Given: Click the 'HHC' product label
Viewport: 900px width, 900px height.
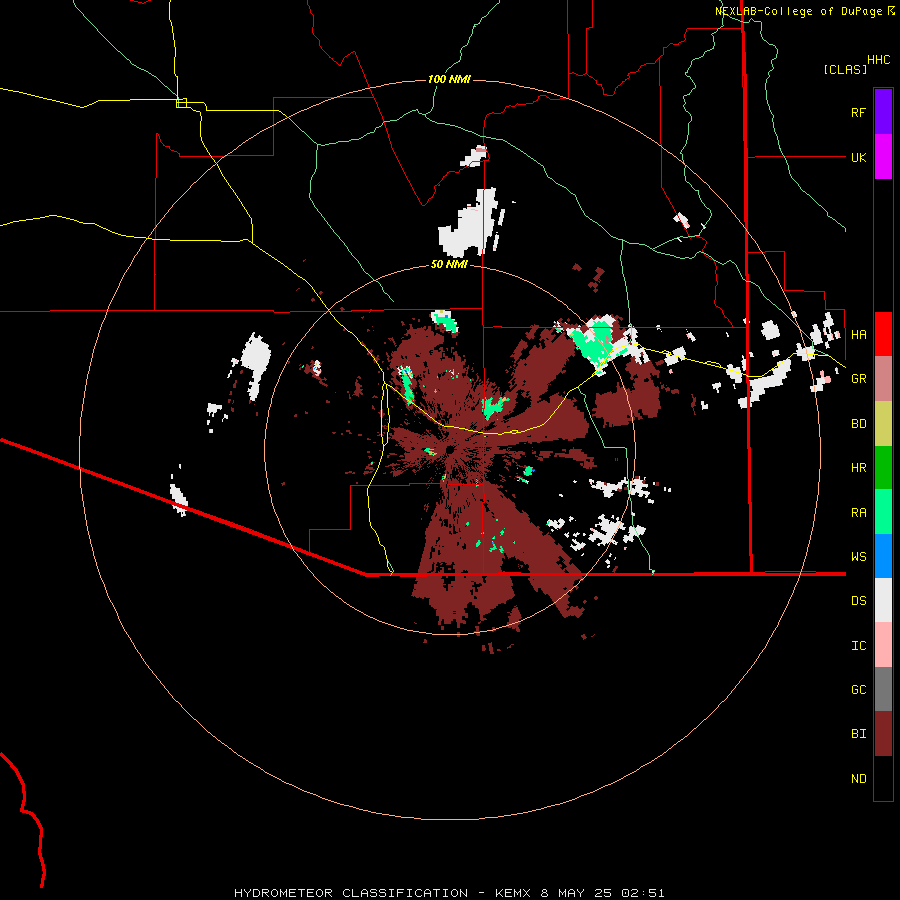Looking at the screenshot, I should coord(878,60).
